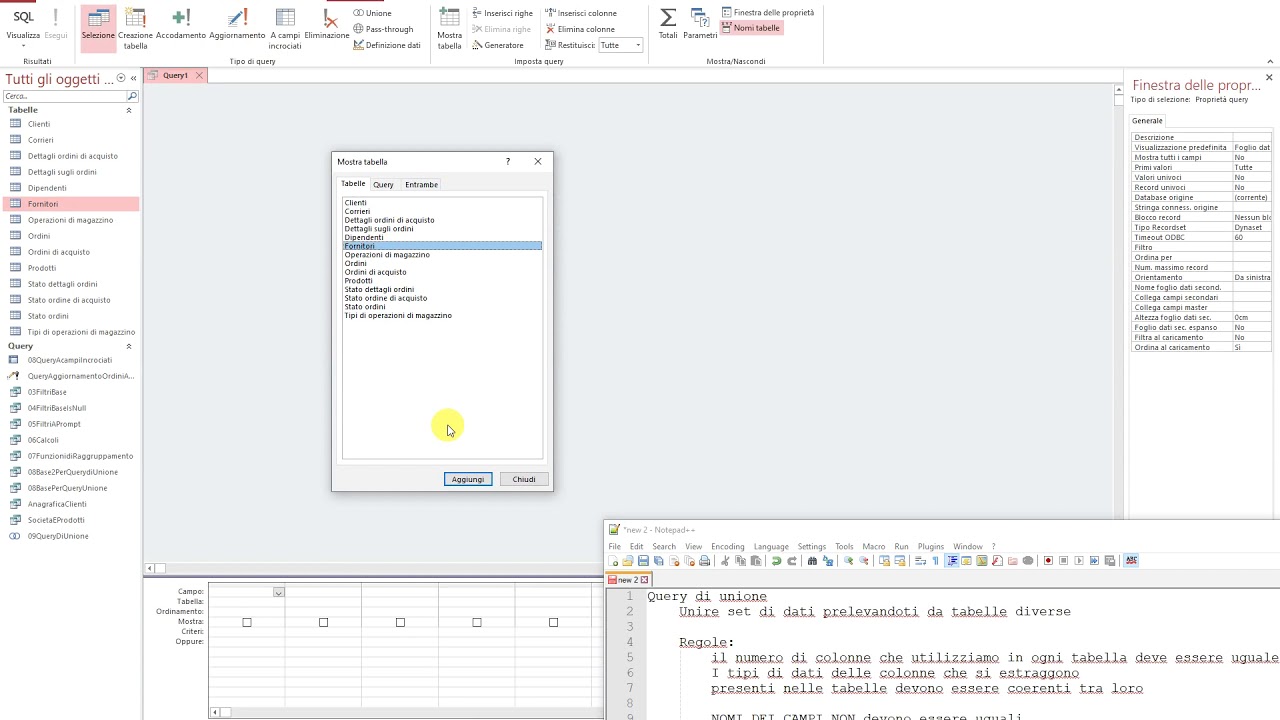Open Encoding menu in Notepad++
Image resolution: width=1280 pixels, height=720 pixels.
[727, 547]
